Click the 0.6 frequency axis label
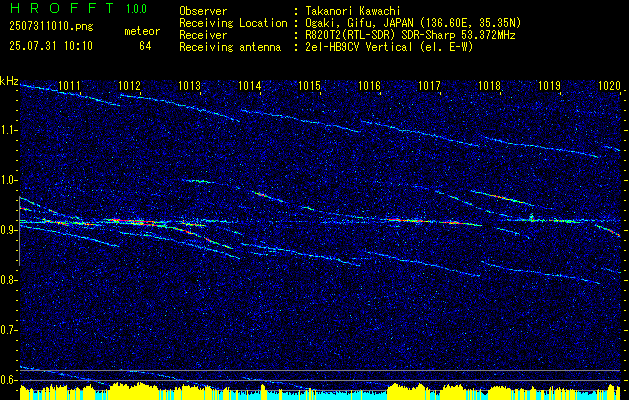629x400 pixels. tap(9, 380)
